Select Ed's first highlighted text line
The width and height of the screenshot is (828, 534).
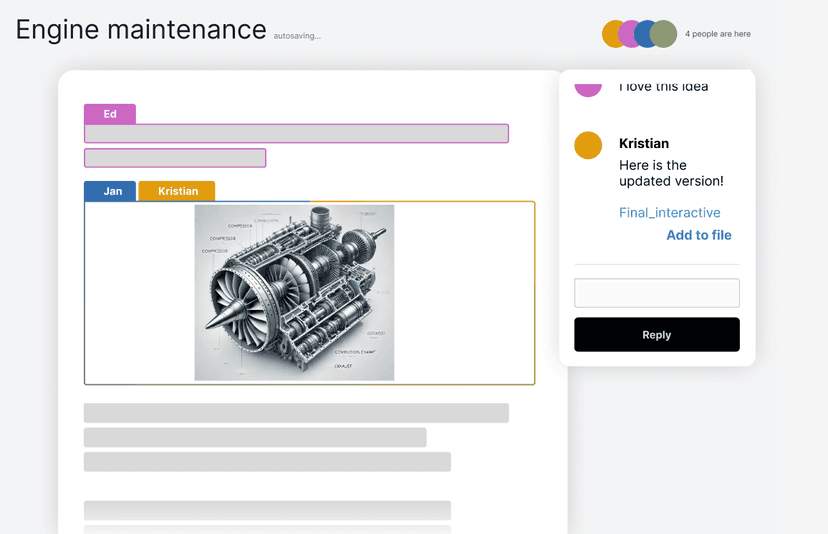coord(296,134)
